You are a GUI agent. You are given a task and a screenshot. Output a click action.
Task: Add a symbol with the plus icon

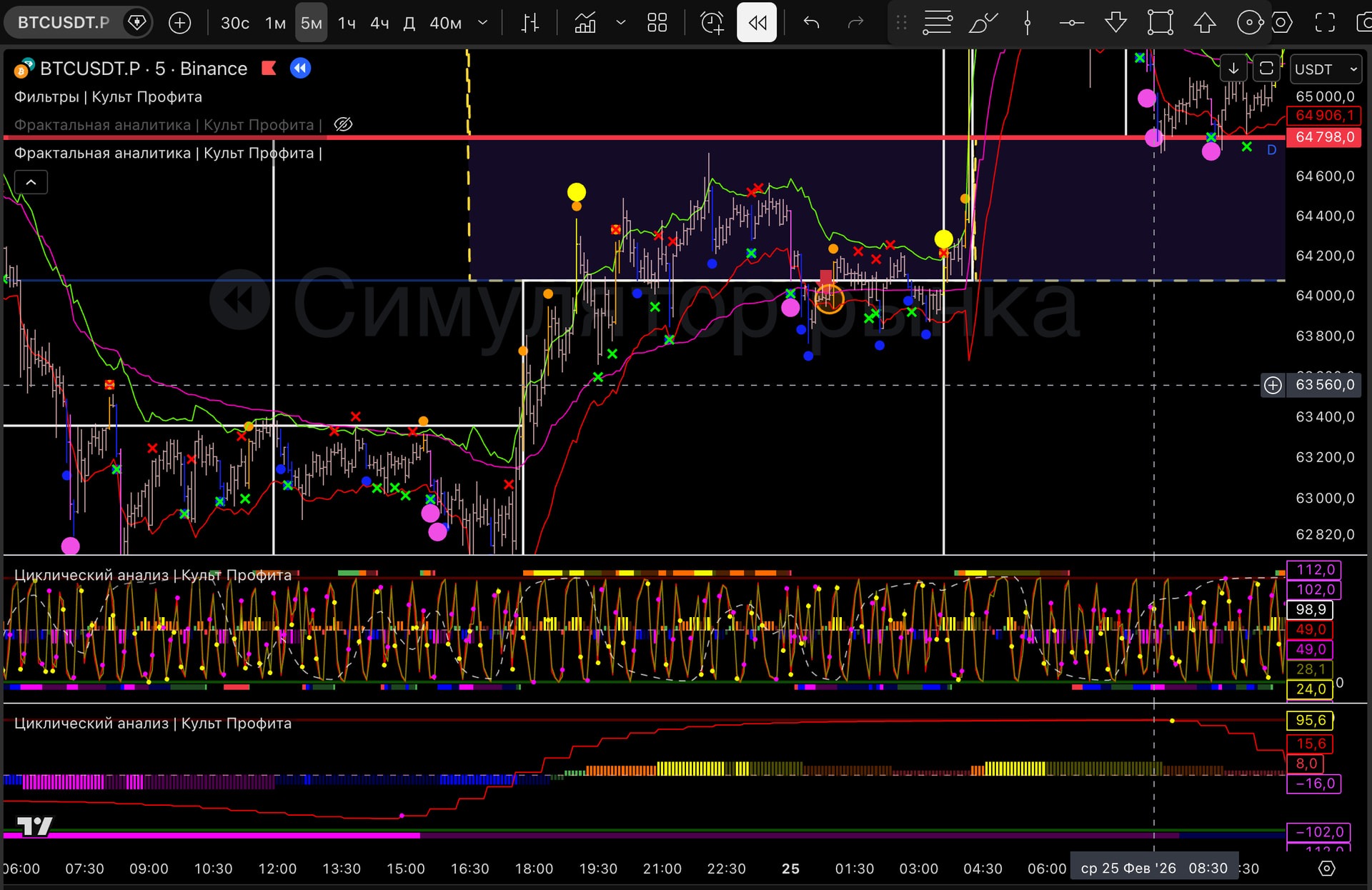pos(179,23)
